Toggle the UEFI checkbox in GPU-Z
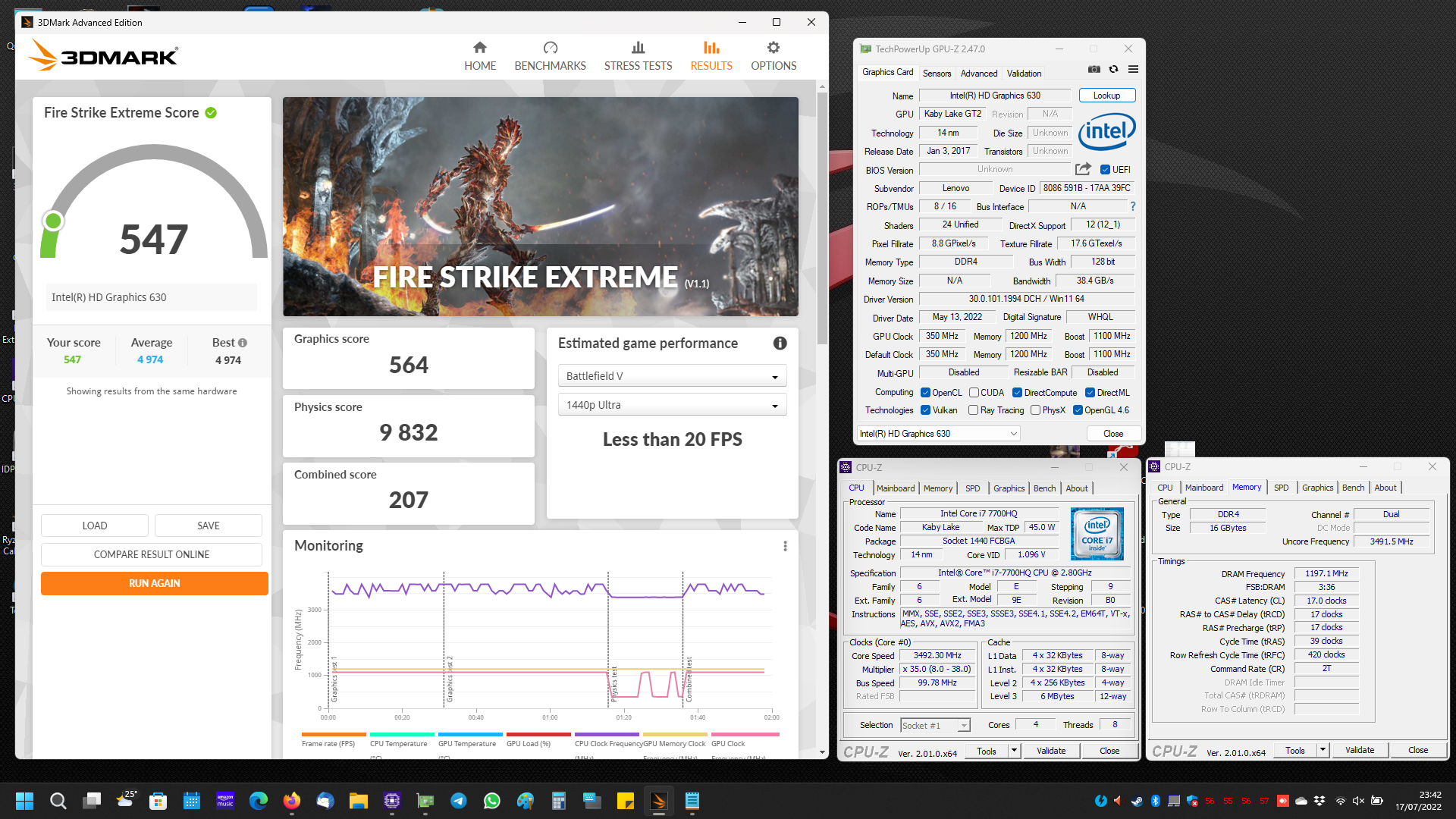 click(x=1105, y=170)
